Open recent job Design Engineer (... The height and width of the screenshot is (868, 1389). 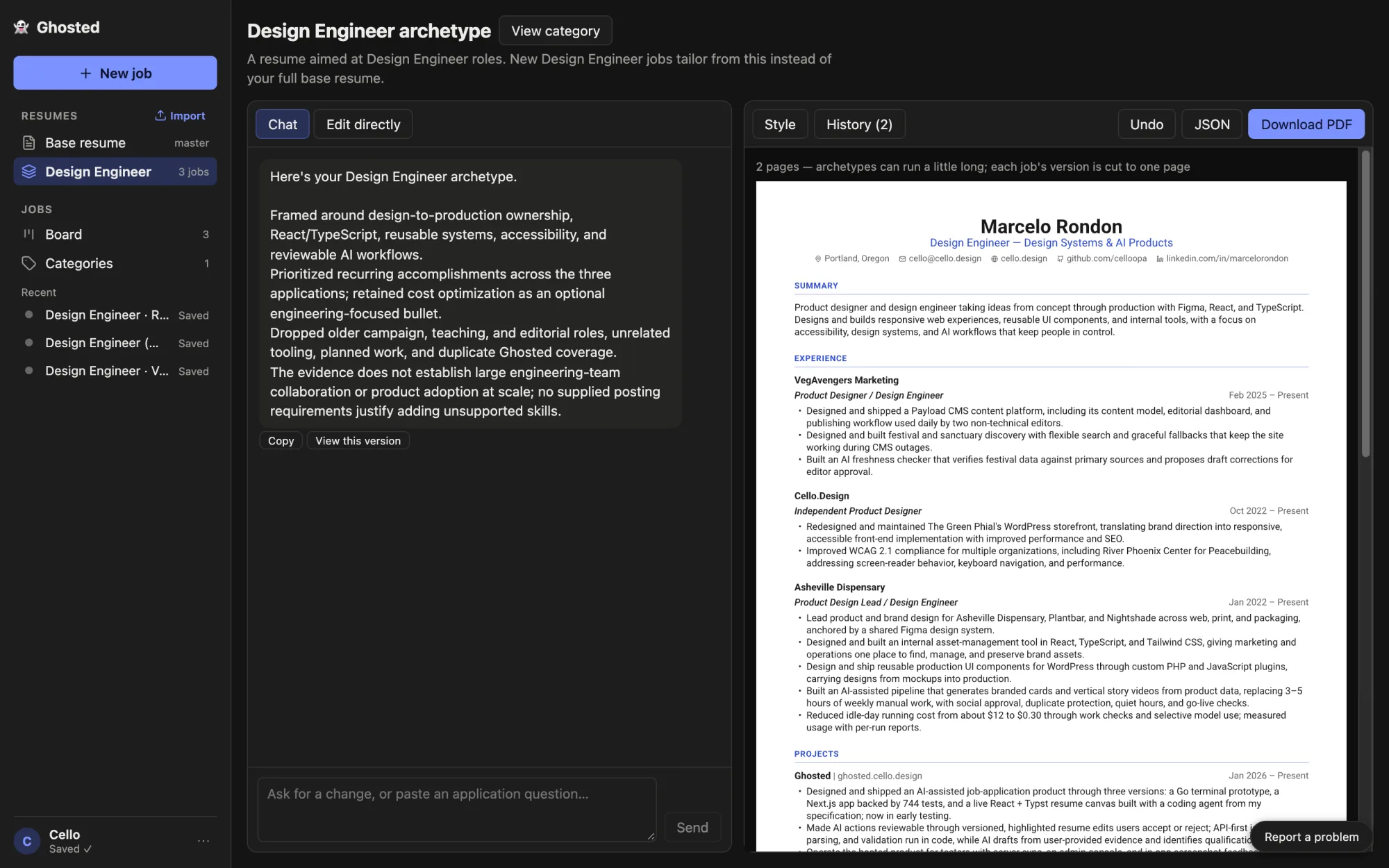pos(115,343)
